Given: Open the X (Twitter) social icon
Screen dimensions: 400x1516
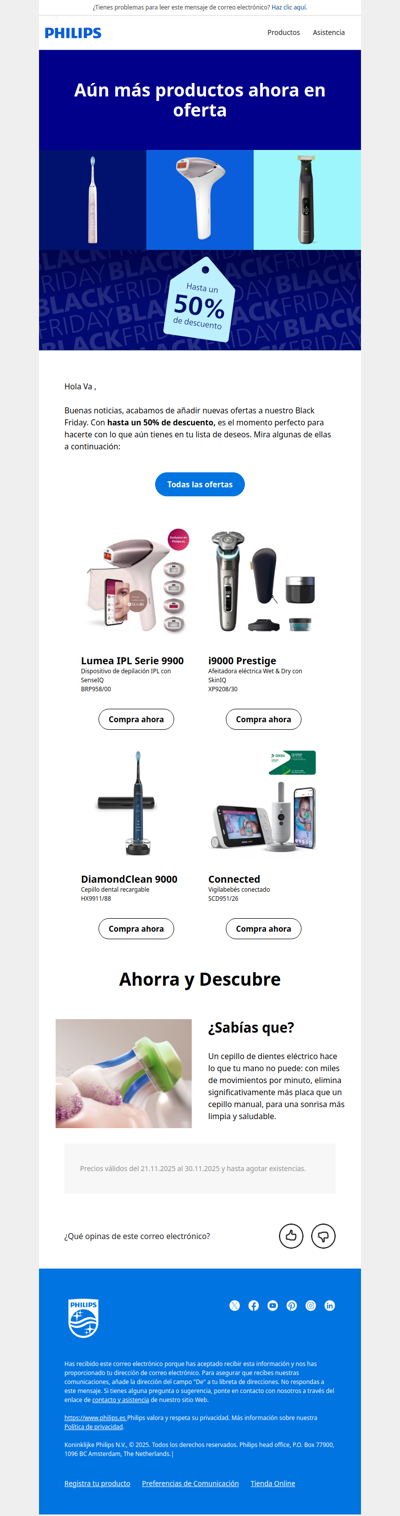Looking at the screenshot, I should 235,1306.
